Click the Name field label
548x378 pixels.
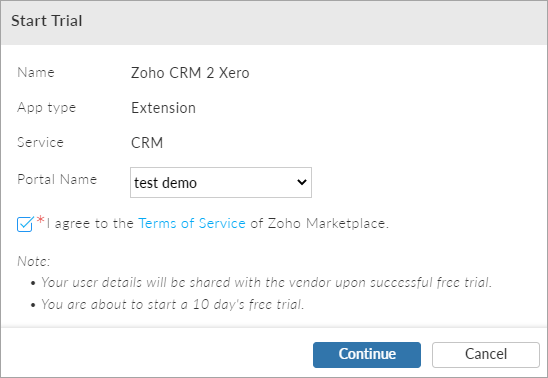coord(36,73)
